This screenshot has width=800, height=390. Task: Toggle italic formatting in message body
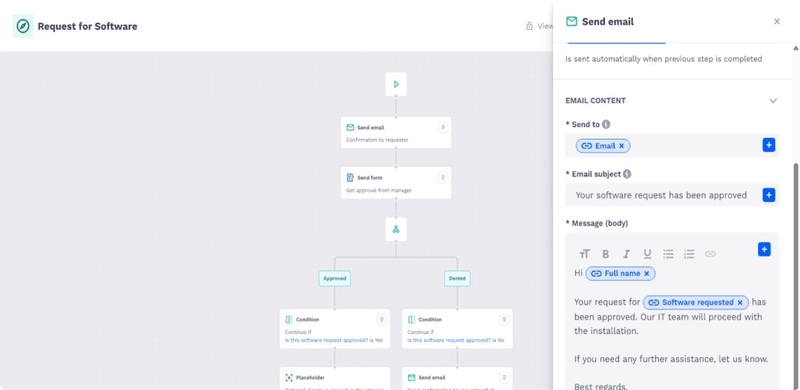[x=627, y=254]
